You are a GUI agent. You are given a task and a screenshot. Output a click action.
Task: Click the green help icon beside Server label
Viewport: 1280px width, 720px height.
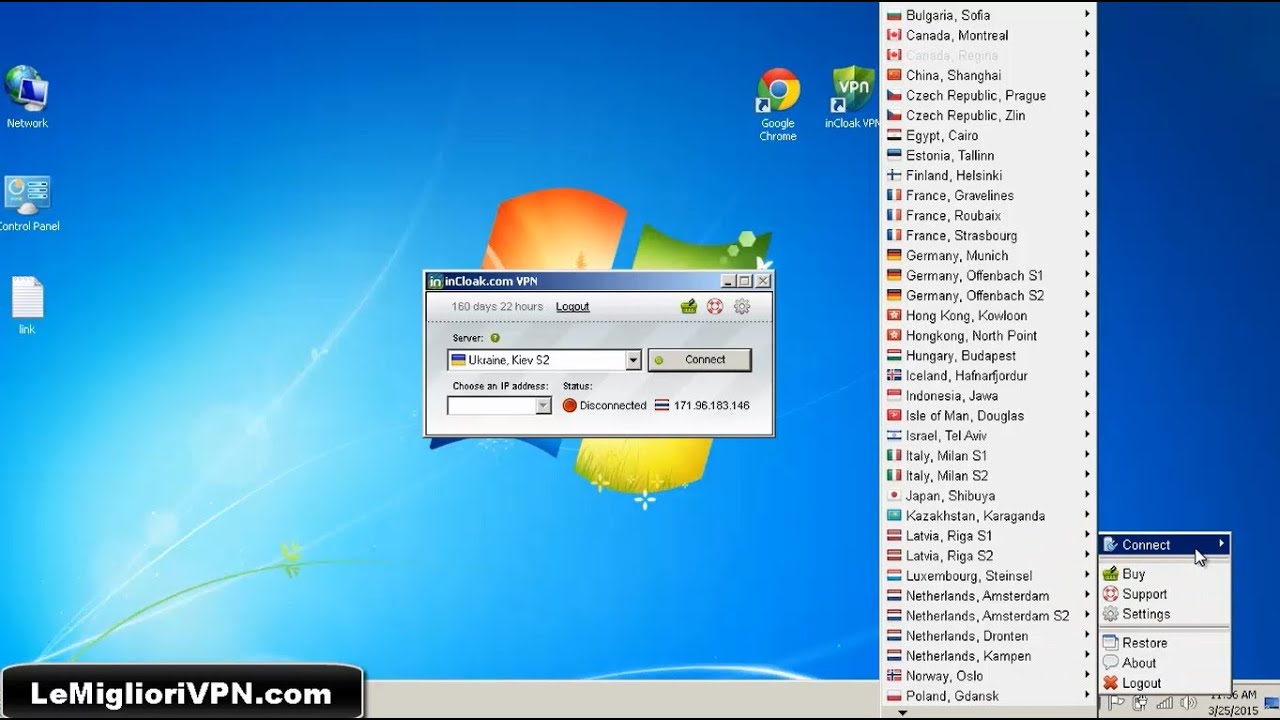(x=495, y=338)
